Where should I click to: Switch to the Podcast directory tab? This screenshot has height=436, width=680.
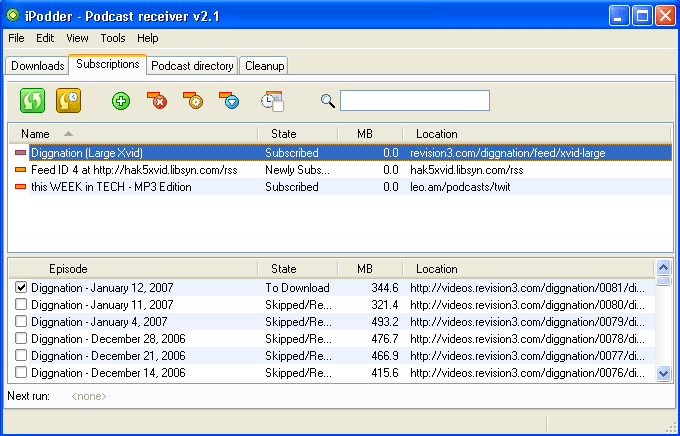coord(192,66)
